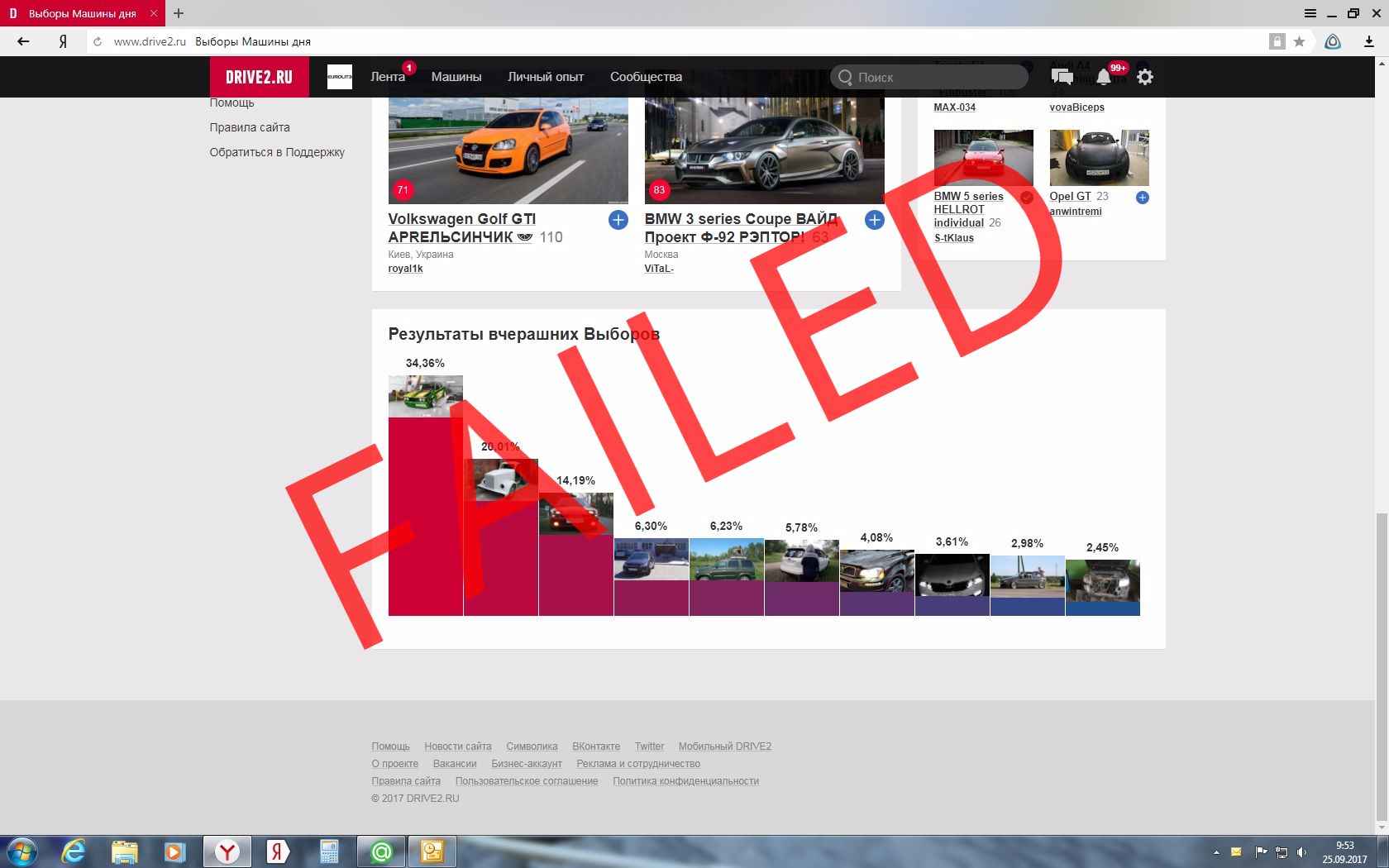The width and height of the screenshot is (1389, 868).
Task: Open the S-tKlaus user link
Action: (954, 238)
